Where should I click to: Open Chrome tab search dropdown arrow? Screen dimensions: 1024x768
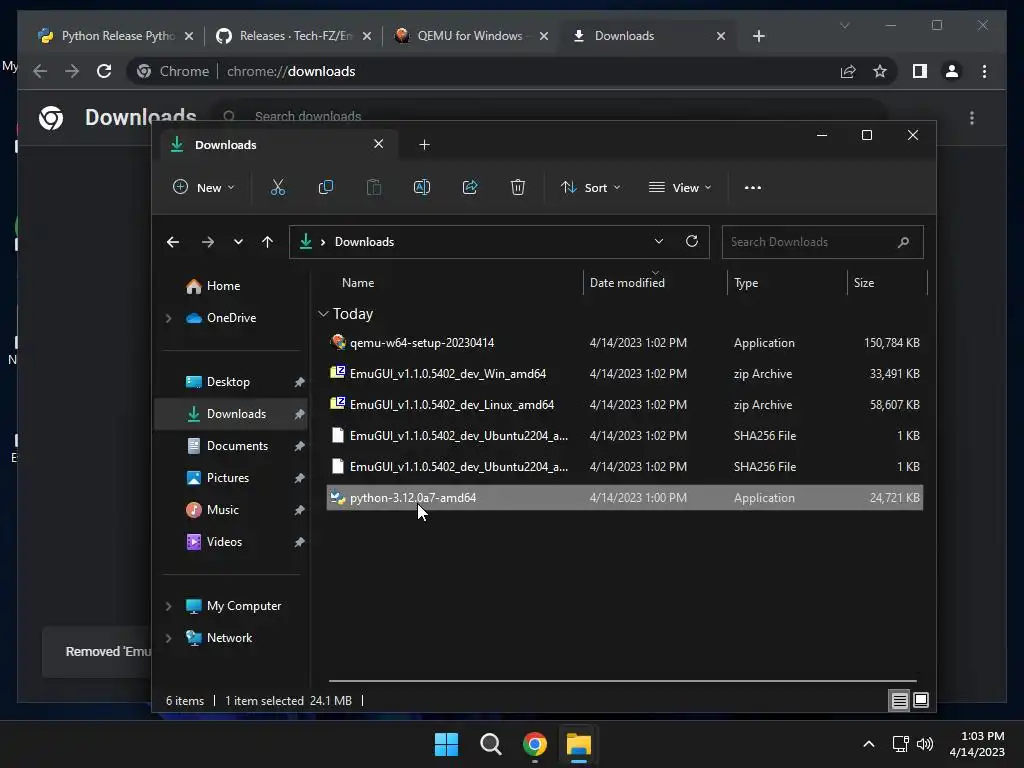(x=844, y=25)
